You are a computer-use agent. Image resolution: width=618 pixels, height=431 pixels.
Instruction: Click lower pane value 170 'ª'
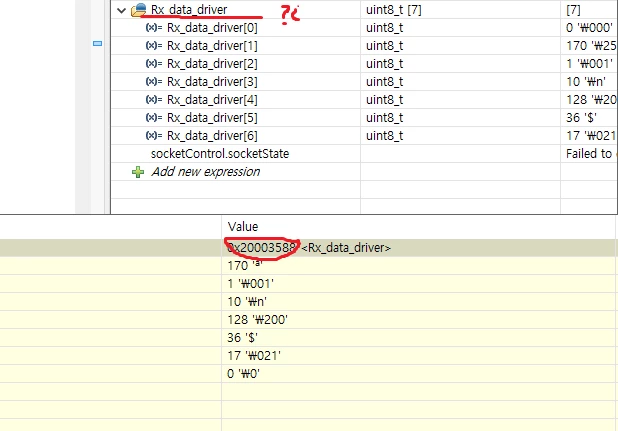[245, 266]
